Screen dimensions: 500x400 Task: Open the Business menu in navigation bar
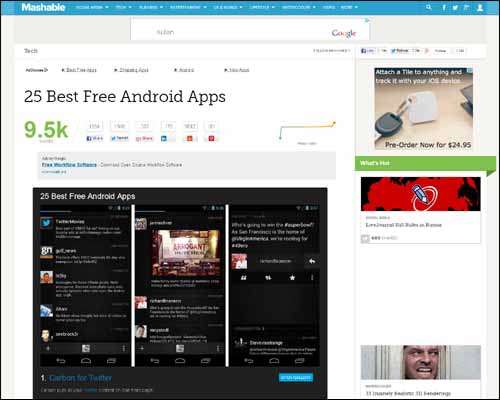tap(151, 7)
